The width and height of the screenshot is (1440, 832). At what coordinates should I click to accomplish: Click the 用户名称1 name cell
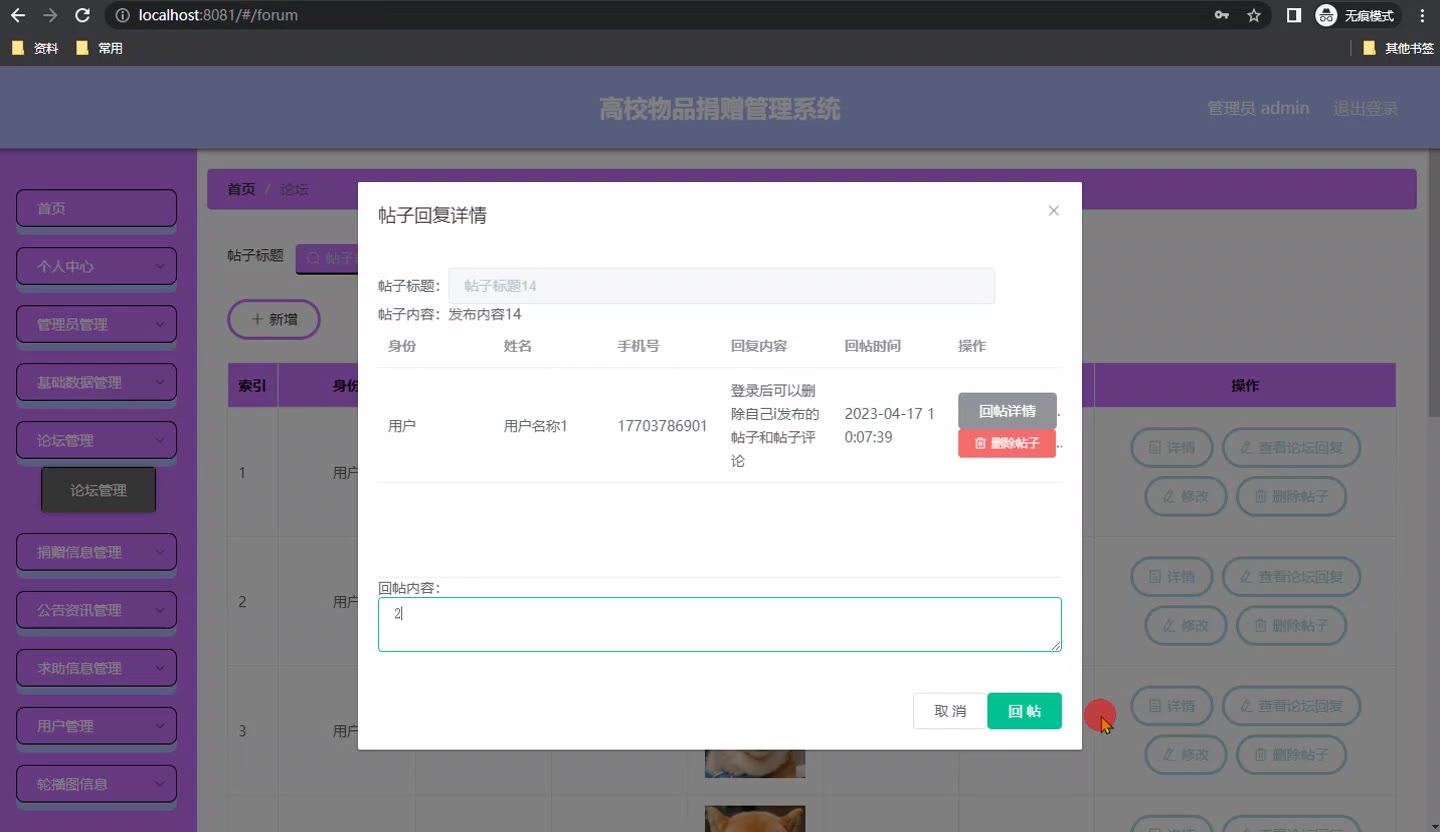click(x=536, y=426)
